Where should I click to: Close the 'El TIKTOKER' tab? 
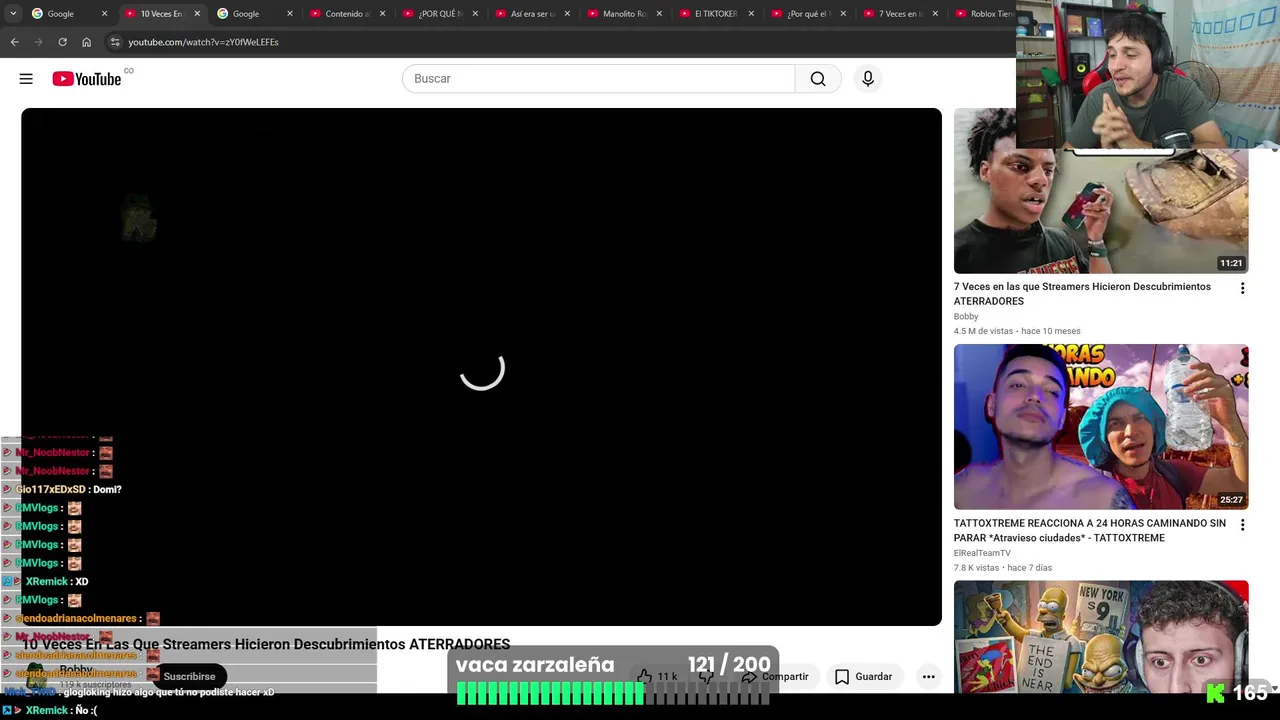(751, 14)
